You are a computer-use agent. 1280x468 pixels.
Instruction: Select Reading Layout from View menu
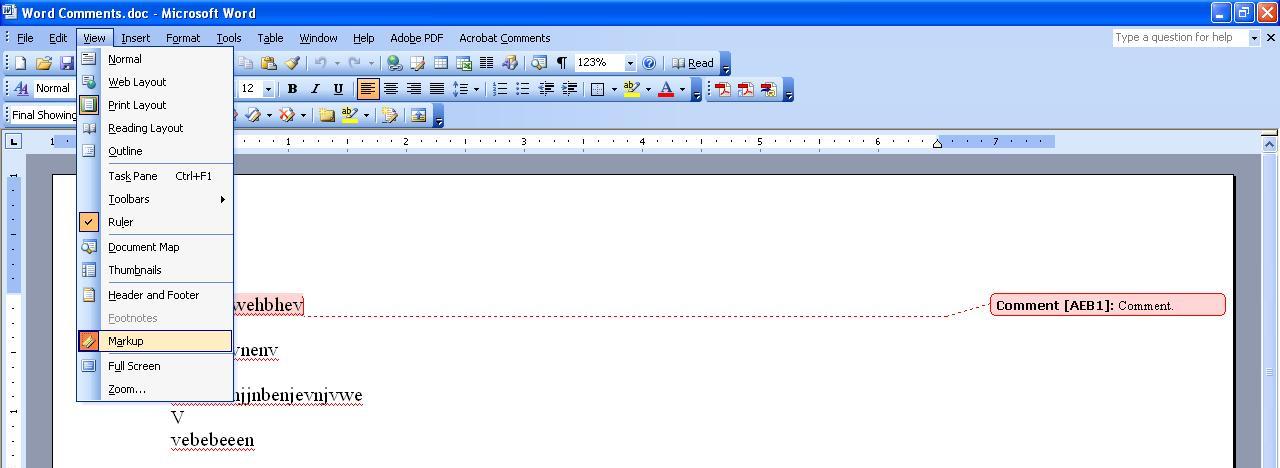click(155, 128)
